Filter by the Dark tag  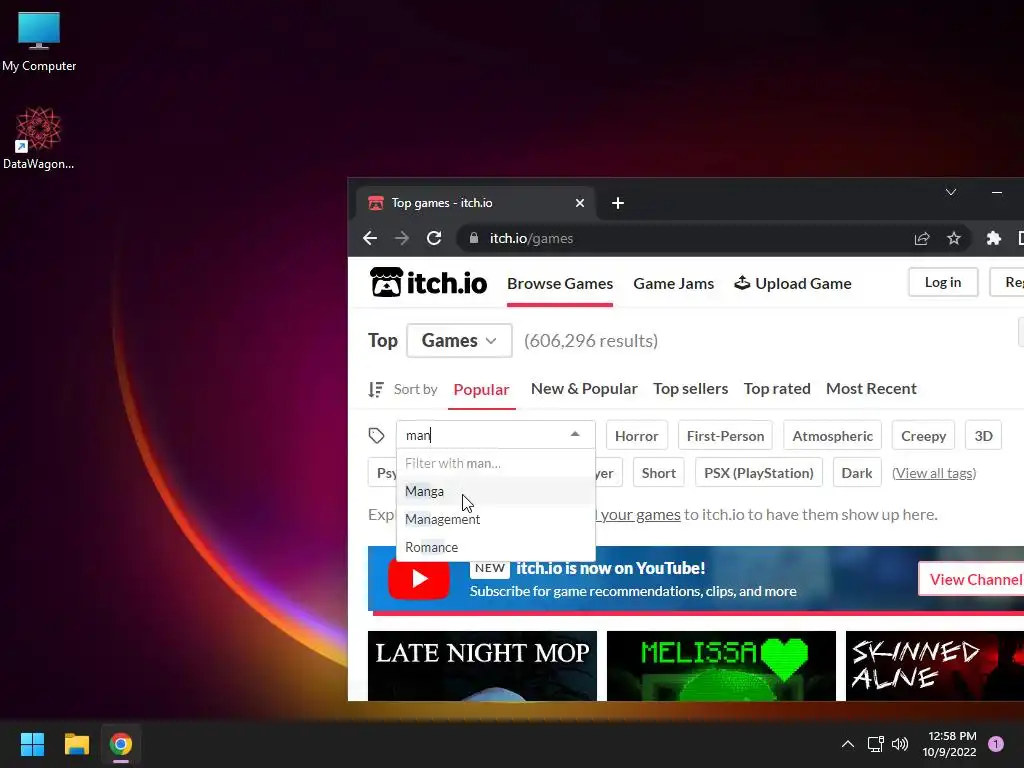(x=856, y=473)
